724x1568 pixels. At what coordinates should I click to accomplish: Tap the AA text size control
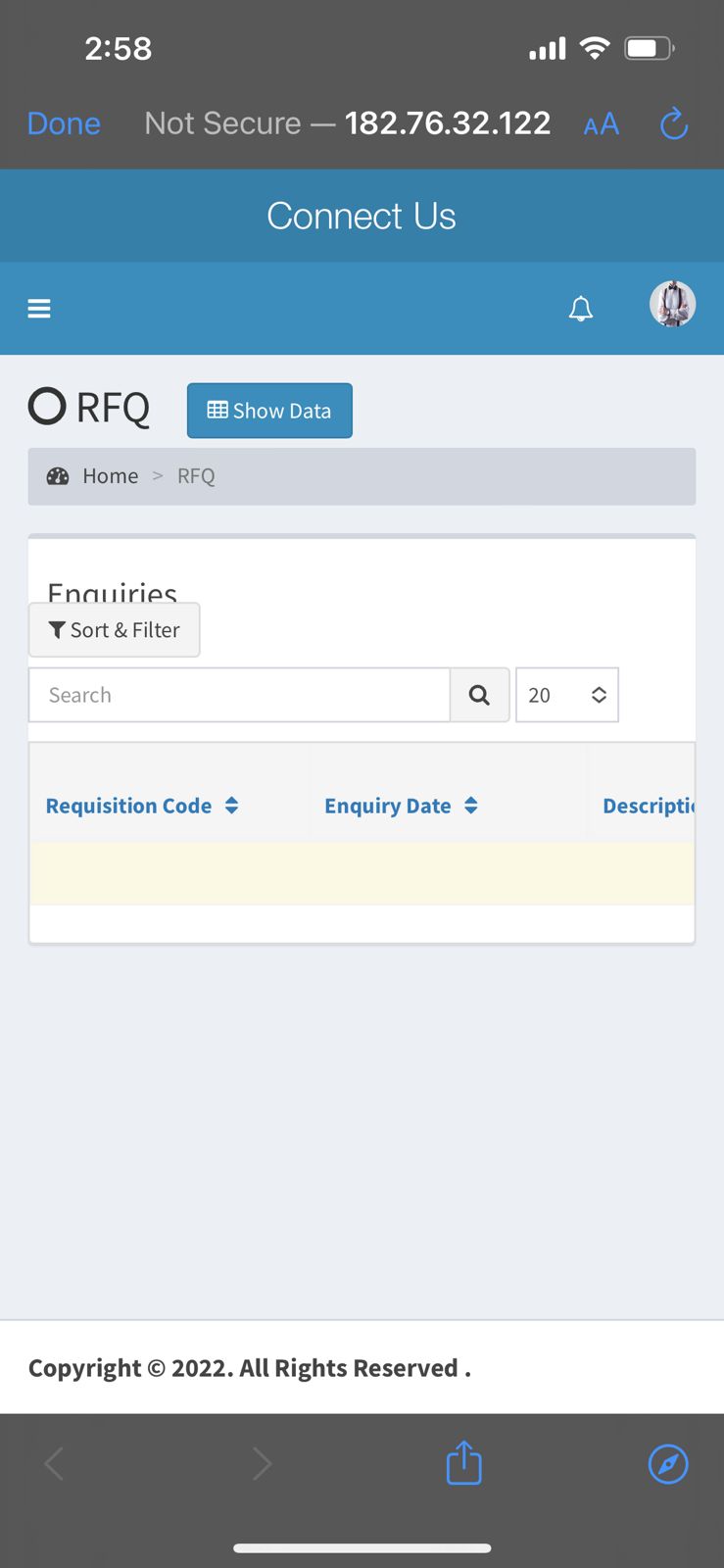click(602, 124)
